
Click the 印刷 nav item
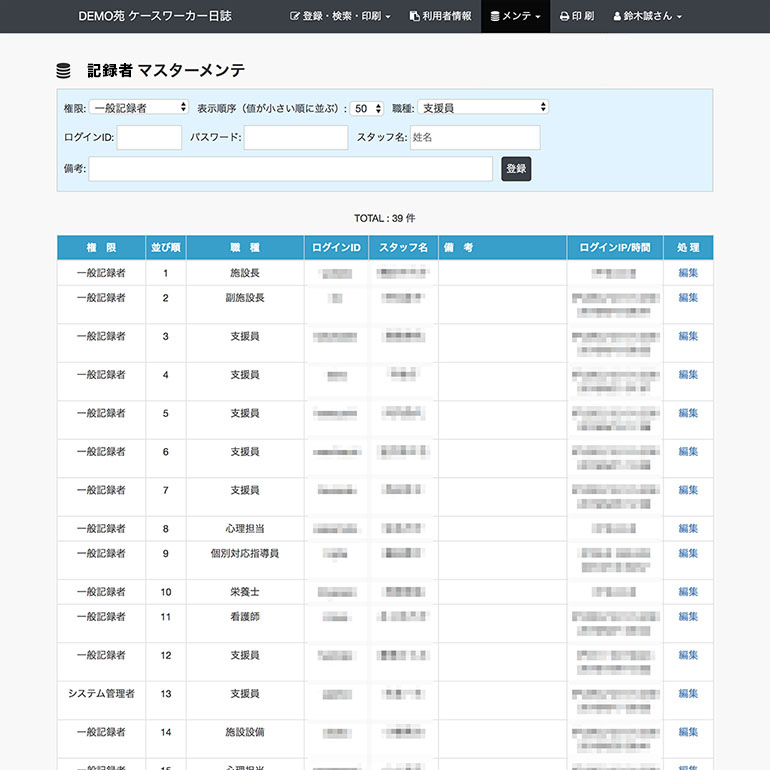pyautogui.click(x=577, y=16)
